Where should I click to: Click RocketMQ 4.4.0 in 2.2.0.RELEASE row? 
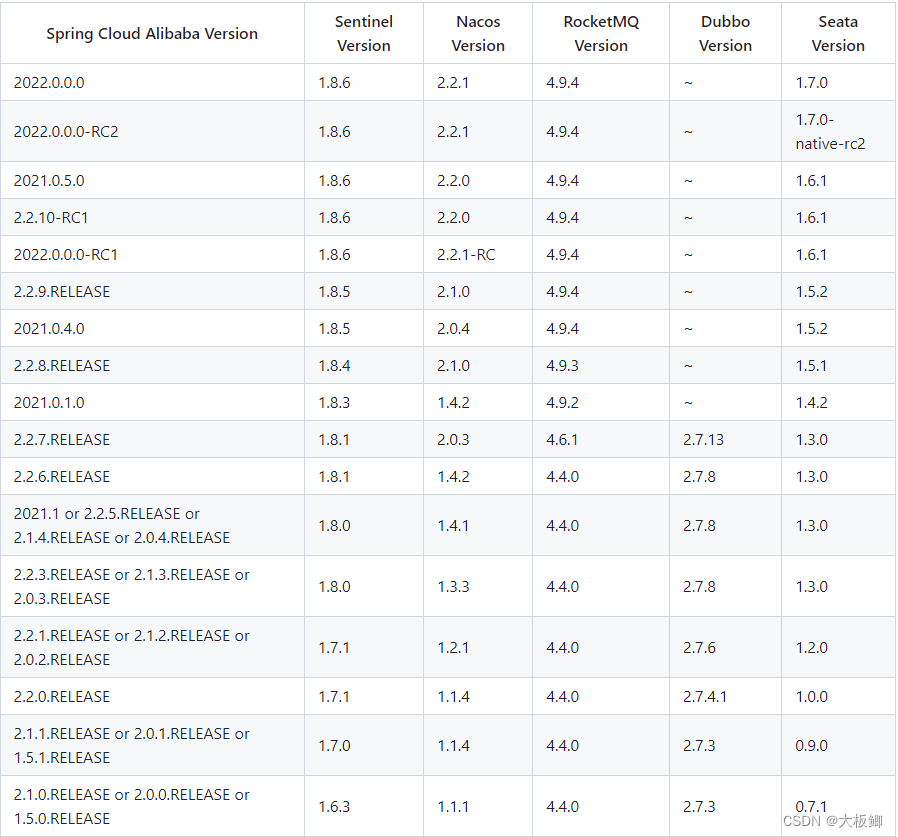coord(562,697)
